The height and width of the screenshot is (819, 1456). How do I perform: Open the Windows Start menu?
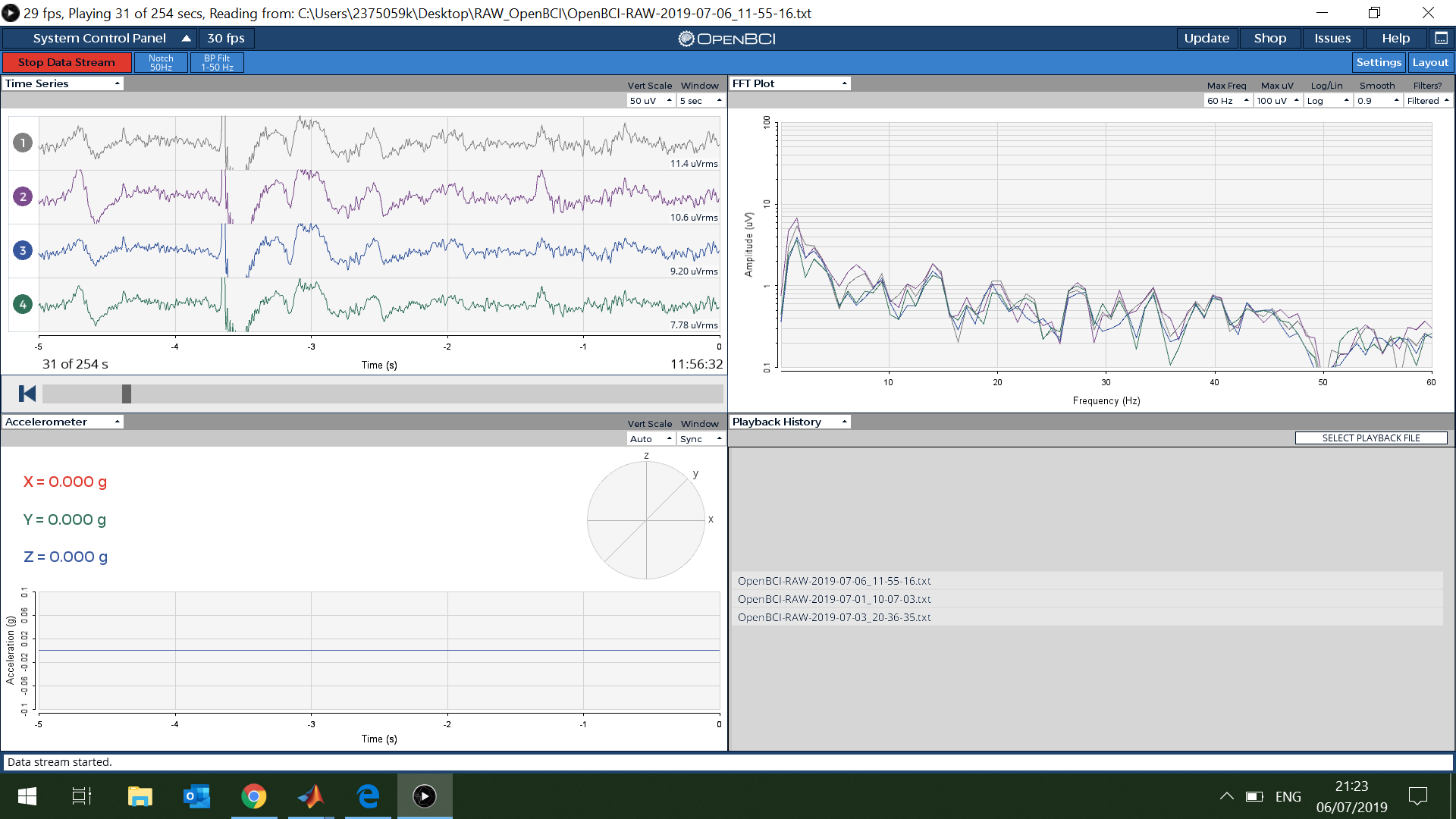[x=27, y=796]
